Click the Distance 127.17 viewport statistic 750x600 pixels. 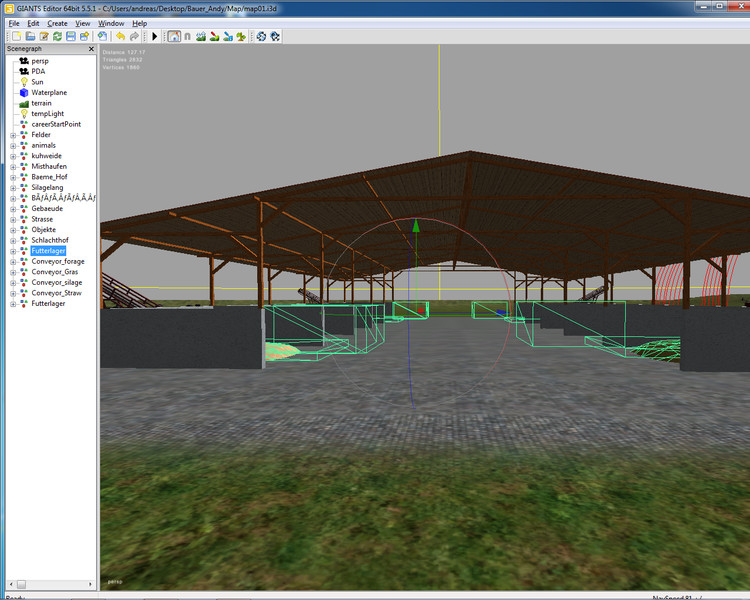coord(123,52)
